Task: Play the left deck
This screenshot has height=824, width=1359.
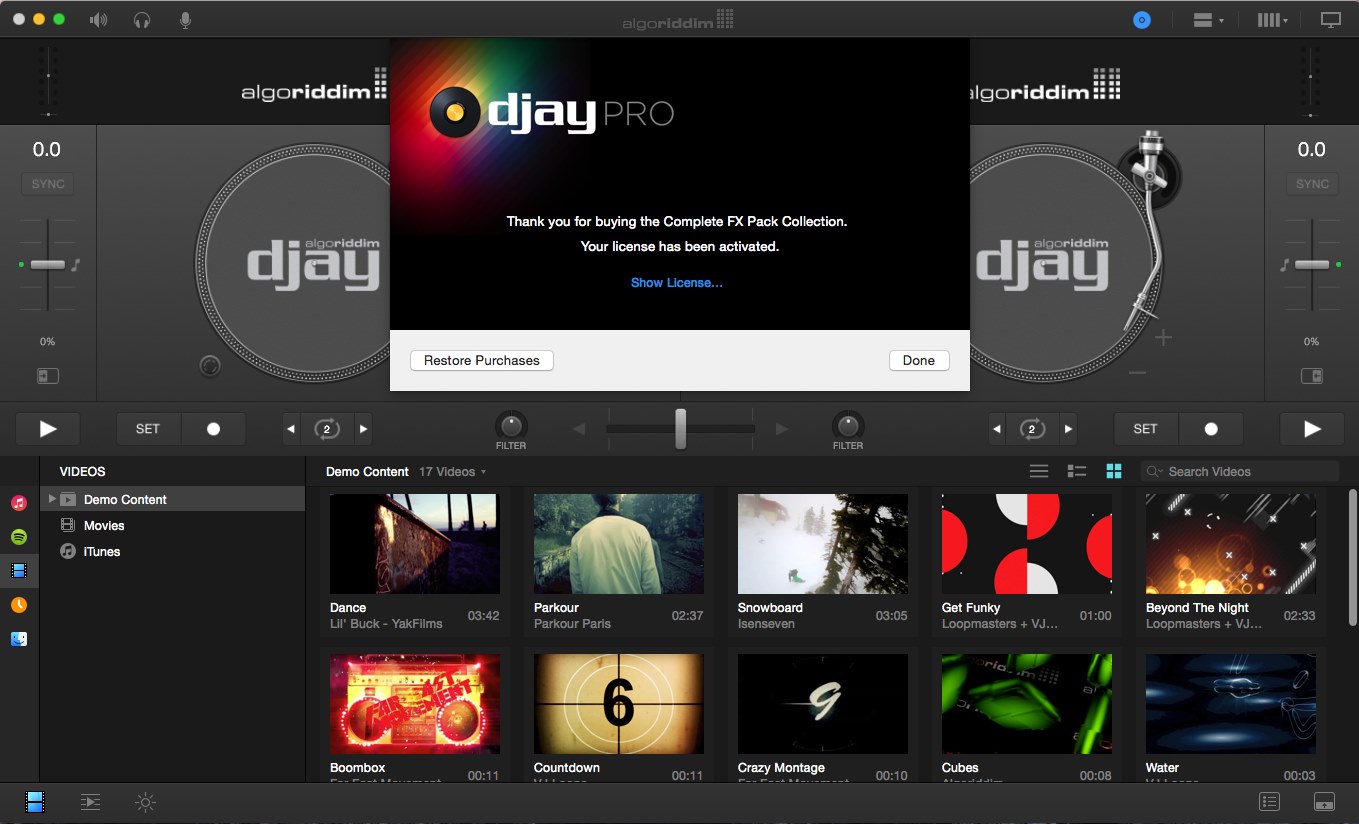Action: [47, 429]
